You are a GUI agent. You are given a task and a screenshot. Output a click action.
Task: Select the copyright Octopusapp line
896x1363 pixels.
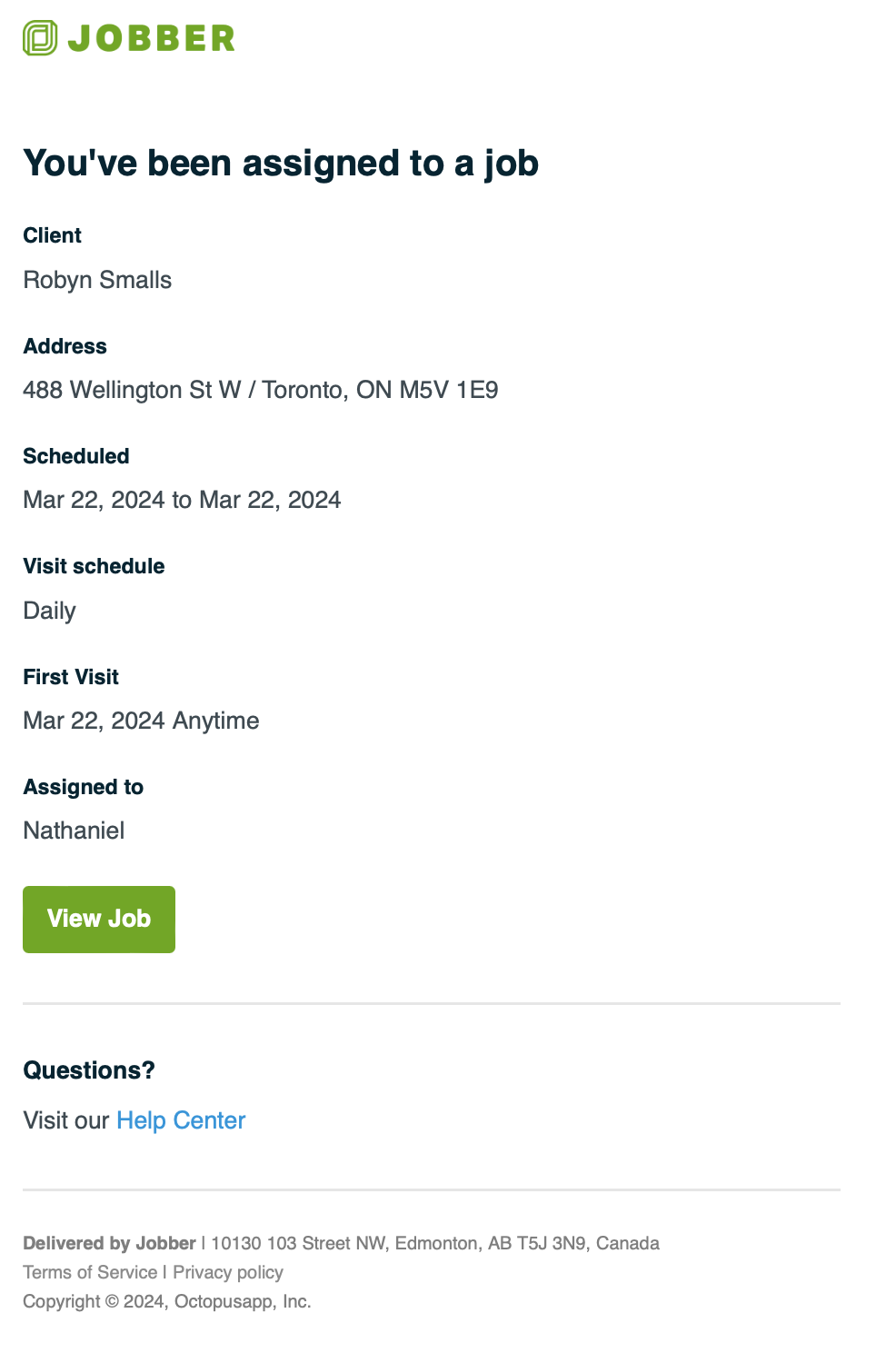coord(166,1300)
